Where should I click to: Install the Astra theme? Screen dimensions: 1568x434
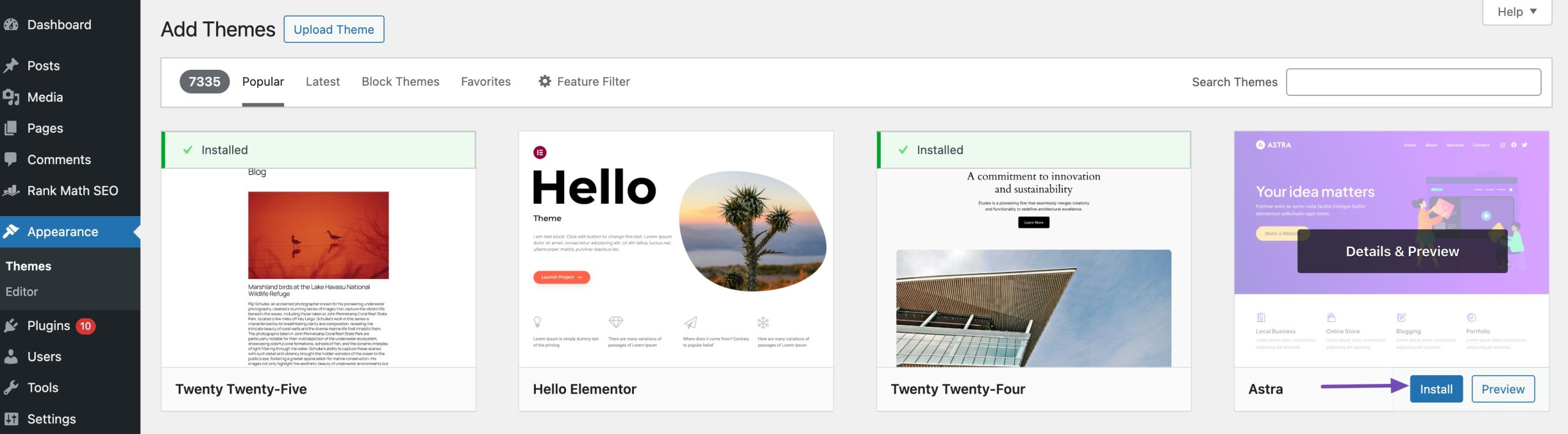[1436, 389]
